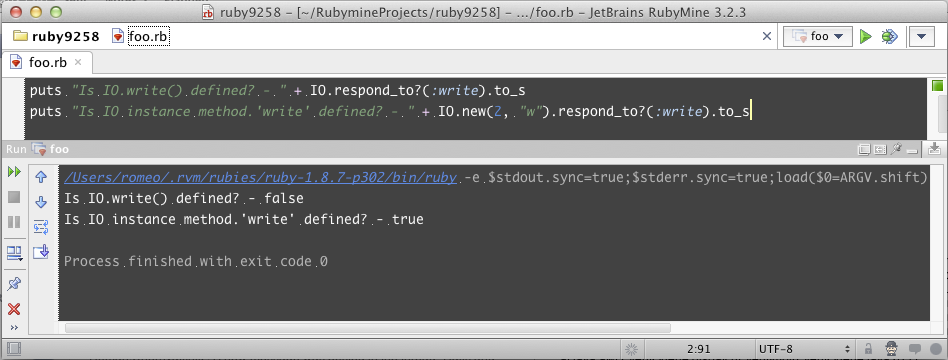Open the ruby interpreter path link in console
Screen dimensions: 948x360
[x=260, y=177]
